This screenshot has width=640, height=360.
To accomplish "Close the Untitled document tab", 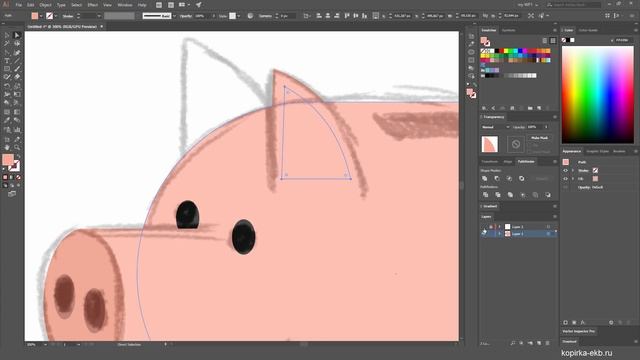I will tap(102, 27).
